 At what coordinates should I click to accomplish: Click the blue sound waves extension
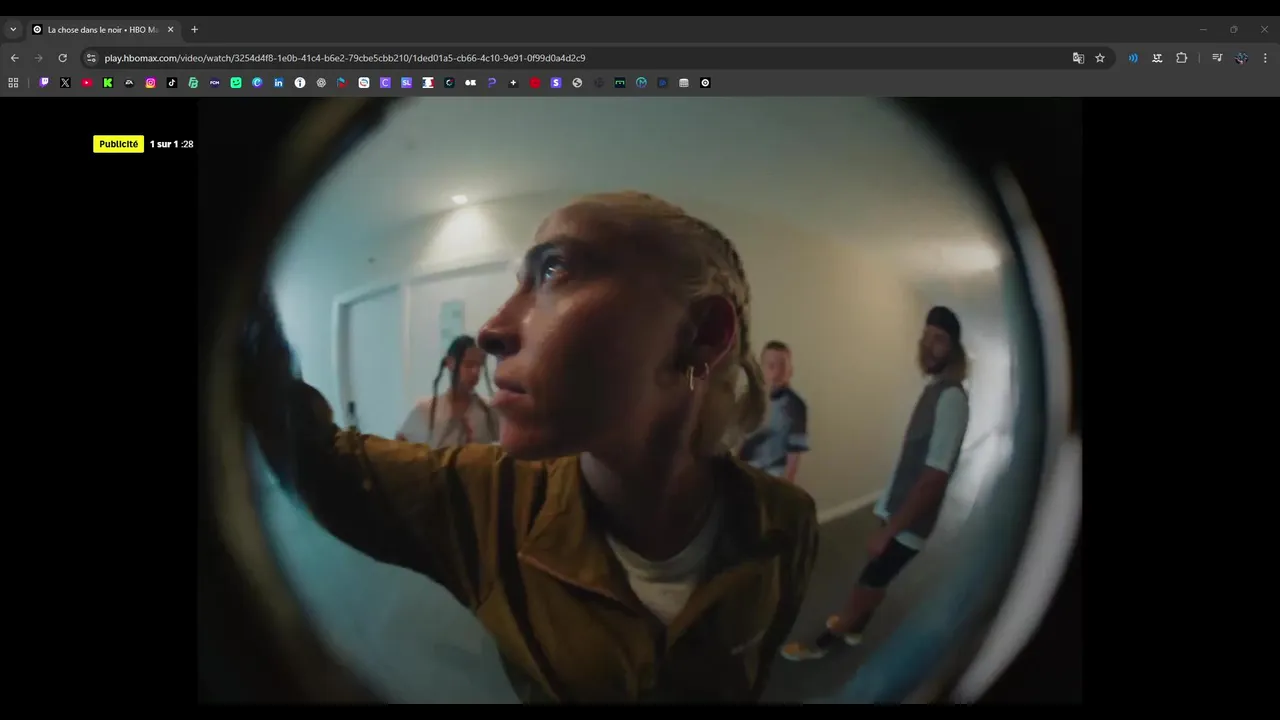click(x=1133, y=58)
